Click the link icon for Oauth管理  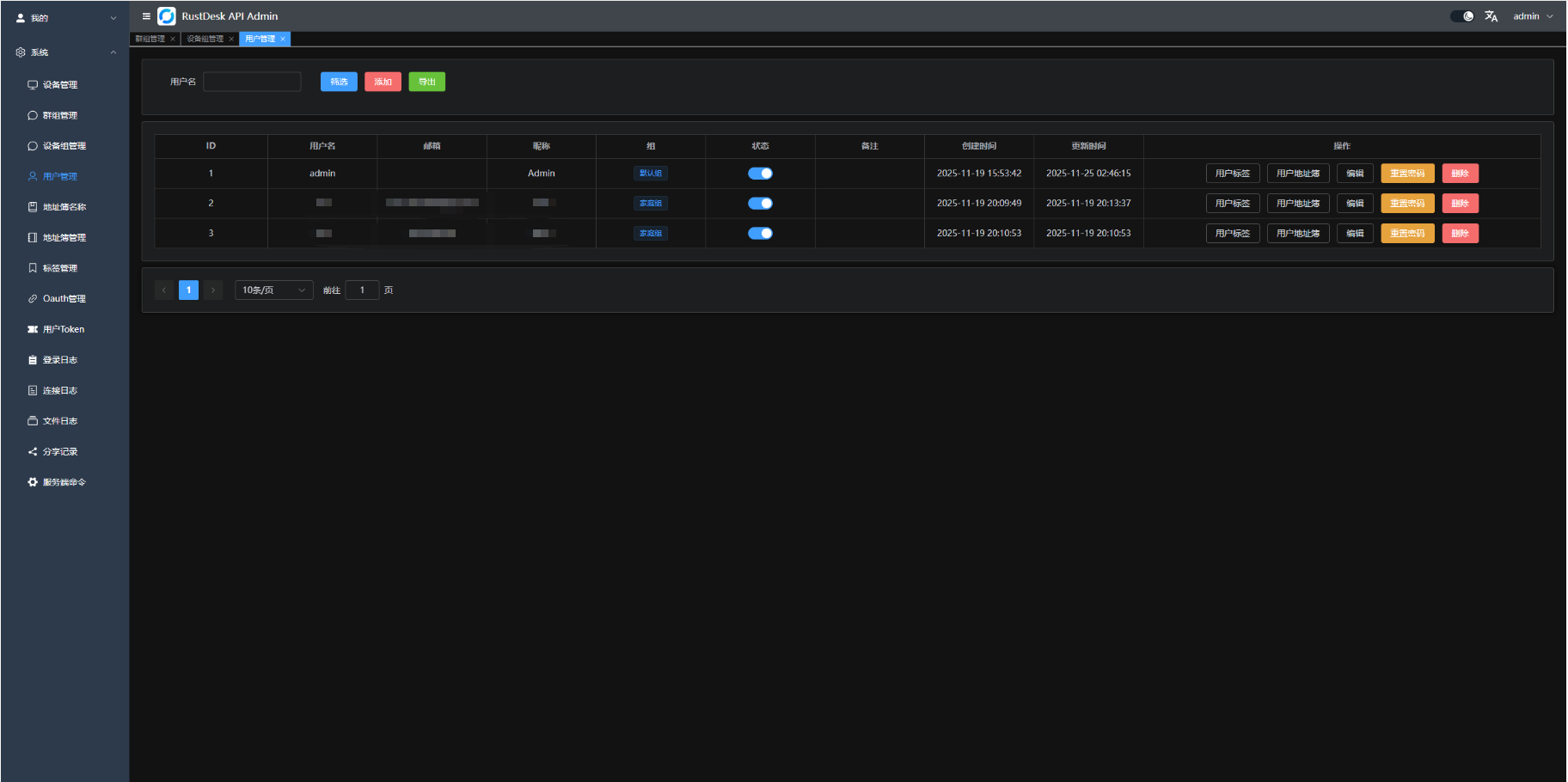tap(33, 299)
